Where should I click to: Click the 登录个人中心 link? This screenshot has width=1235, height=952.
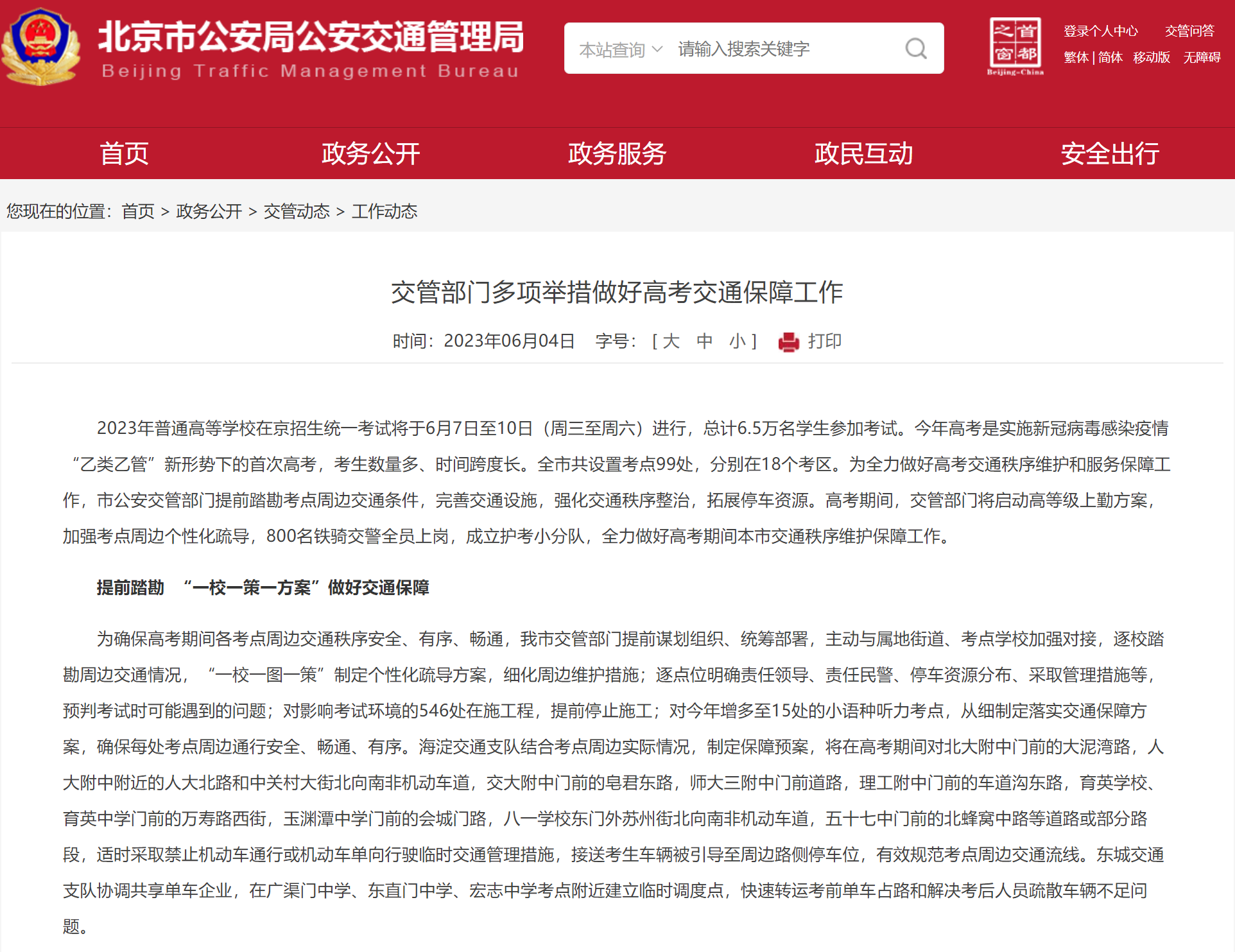(1101, 31)
